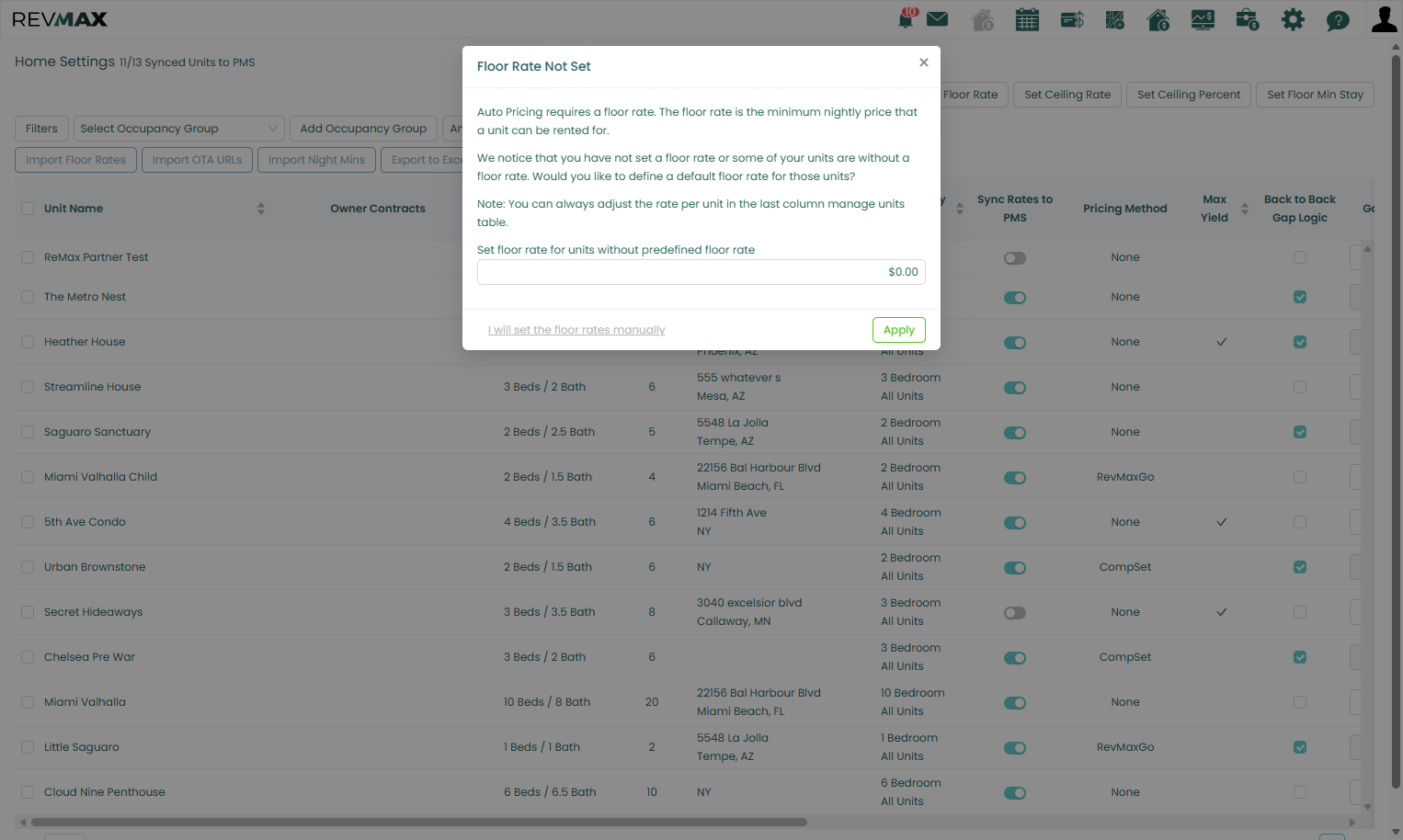The image size is (1403, 840).
Task: Open the notifications bell icon
Action: (907, 18)
